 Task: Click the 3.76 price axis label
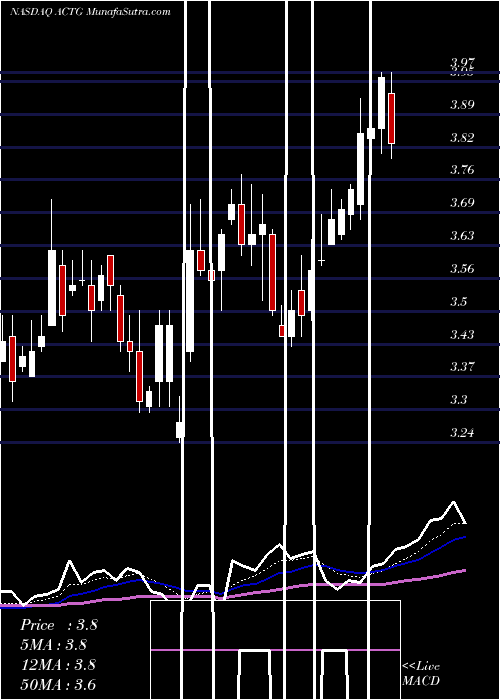point(462,170)
